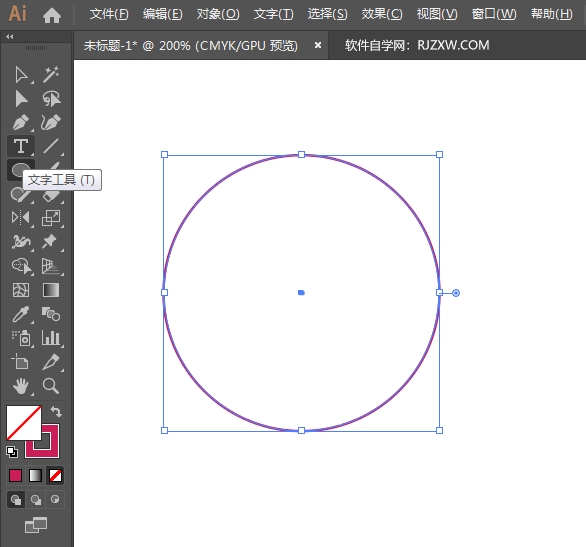Choose the Gradient tool

[51, 290]
